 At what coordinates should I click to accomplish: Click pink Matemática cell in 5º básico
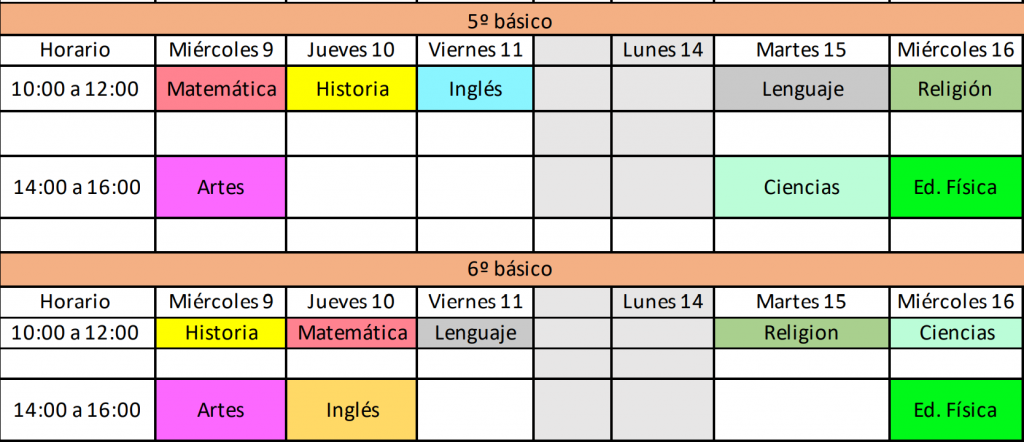221,88
